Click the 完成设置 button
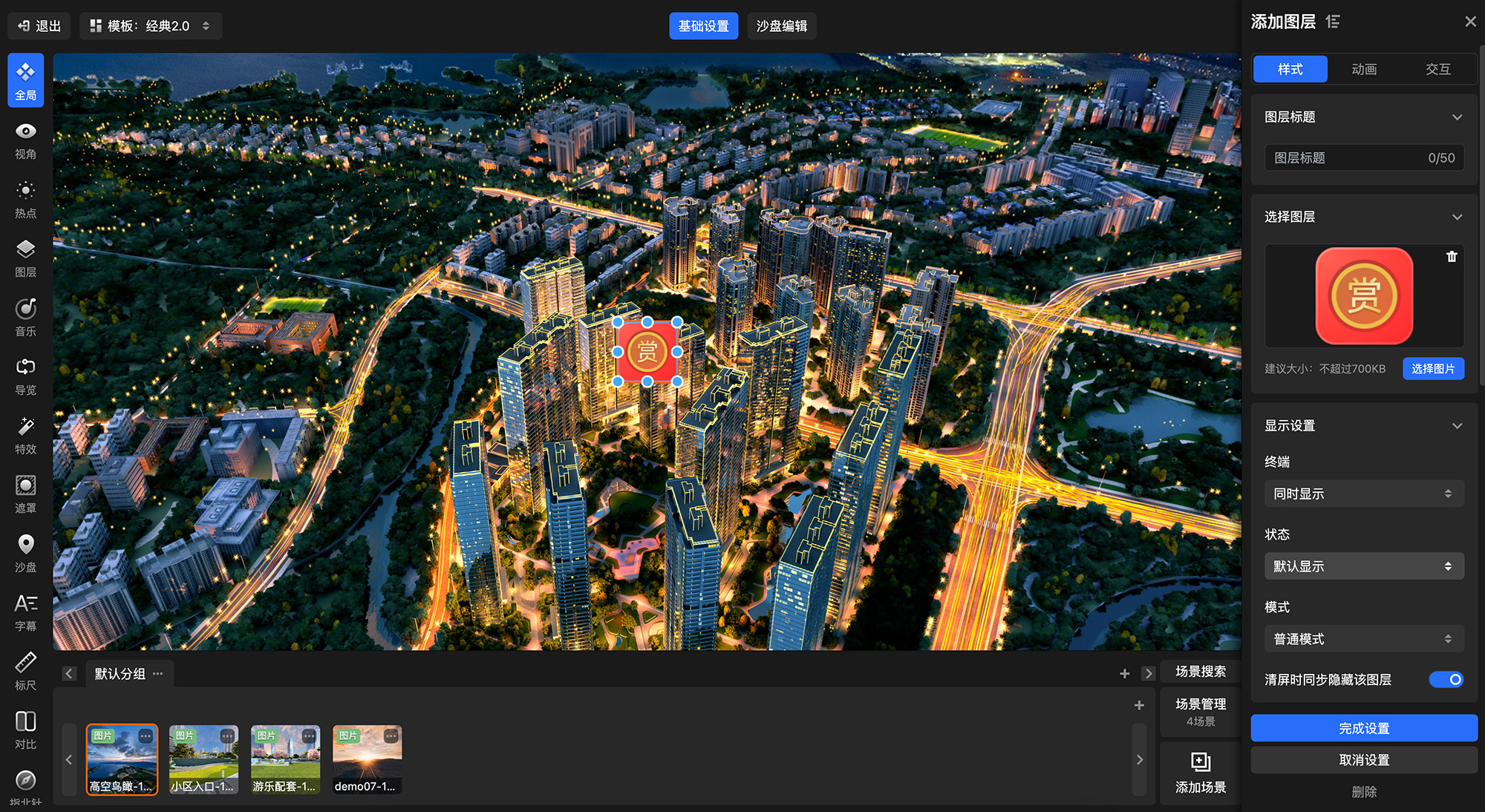This screenshot has width=1485, height=812. (1363, 728)
